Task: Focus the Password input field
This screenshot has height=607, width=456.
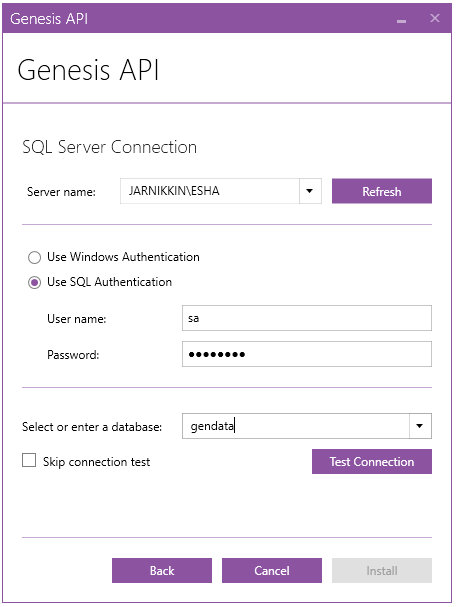Action: point(307,354)
